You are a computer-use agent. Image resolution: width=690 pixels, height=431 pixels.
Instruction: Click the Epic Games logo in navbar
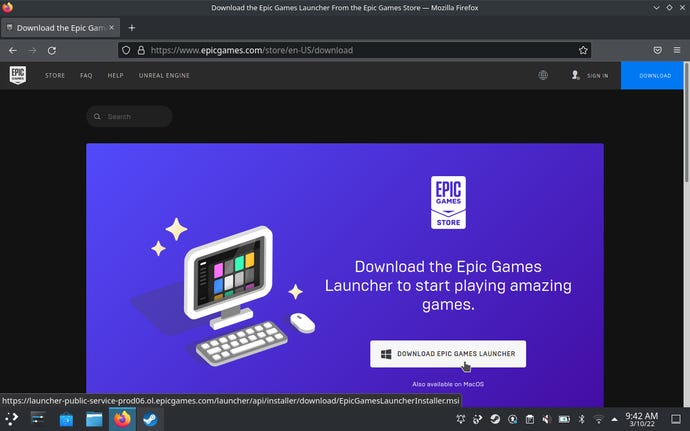coord(18,75)
